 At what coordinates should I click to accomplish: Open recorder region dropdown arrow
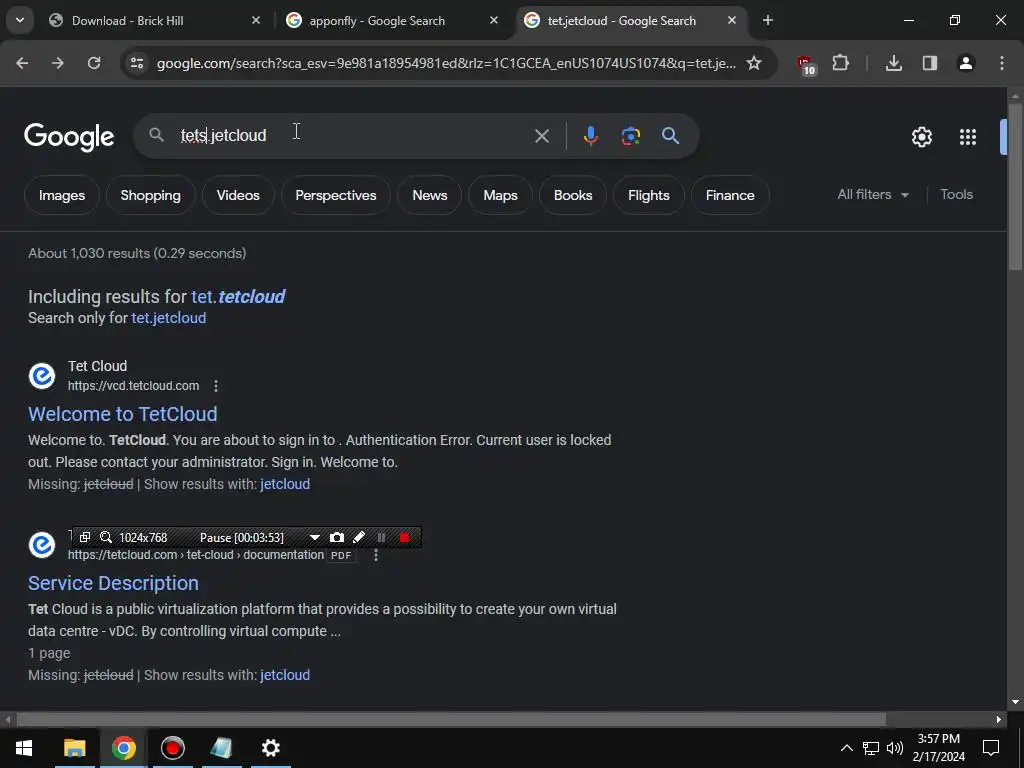(x=315, y=537)
